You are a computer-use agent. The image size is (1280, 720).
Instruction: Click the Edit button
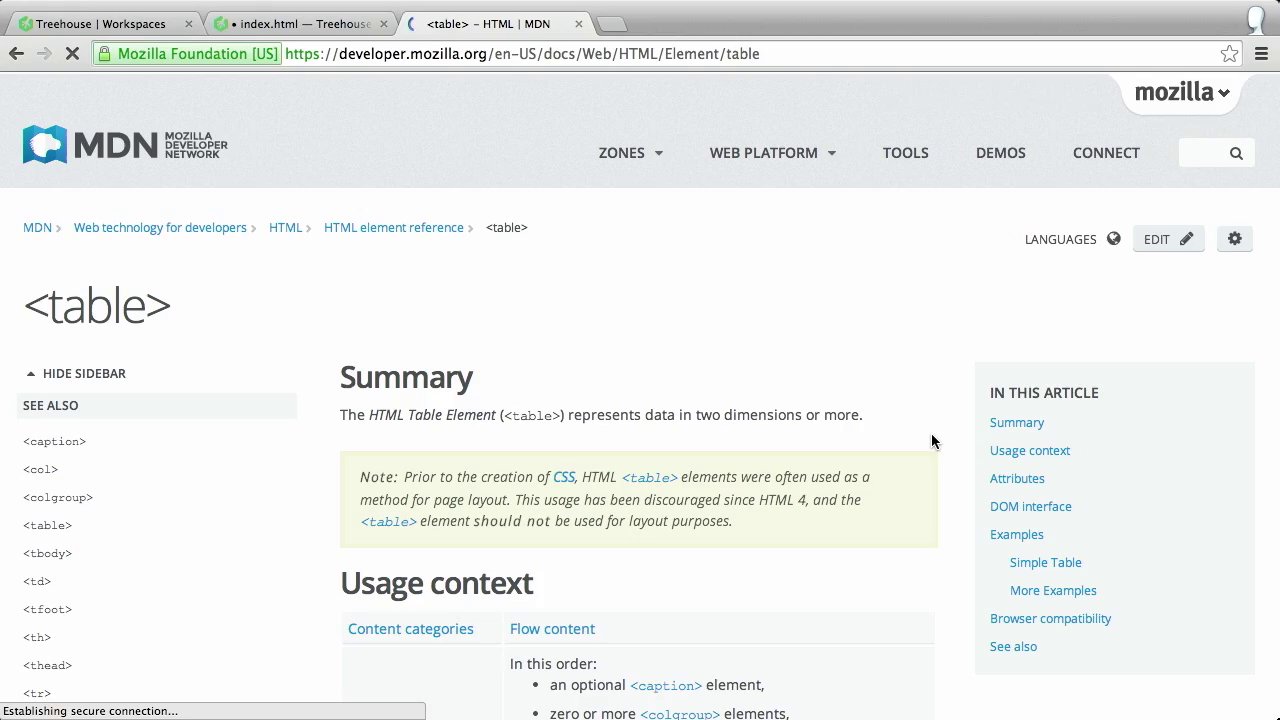point(1168,239)
